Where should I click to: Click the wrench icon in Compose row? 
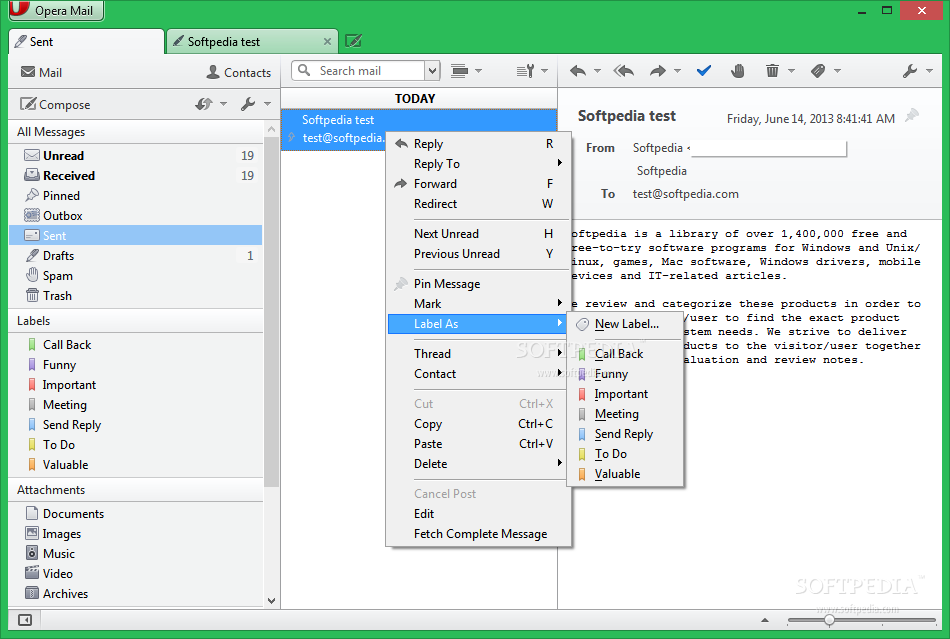(x=248, y=104)
